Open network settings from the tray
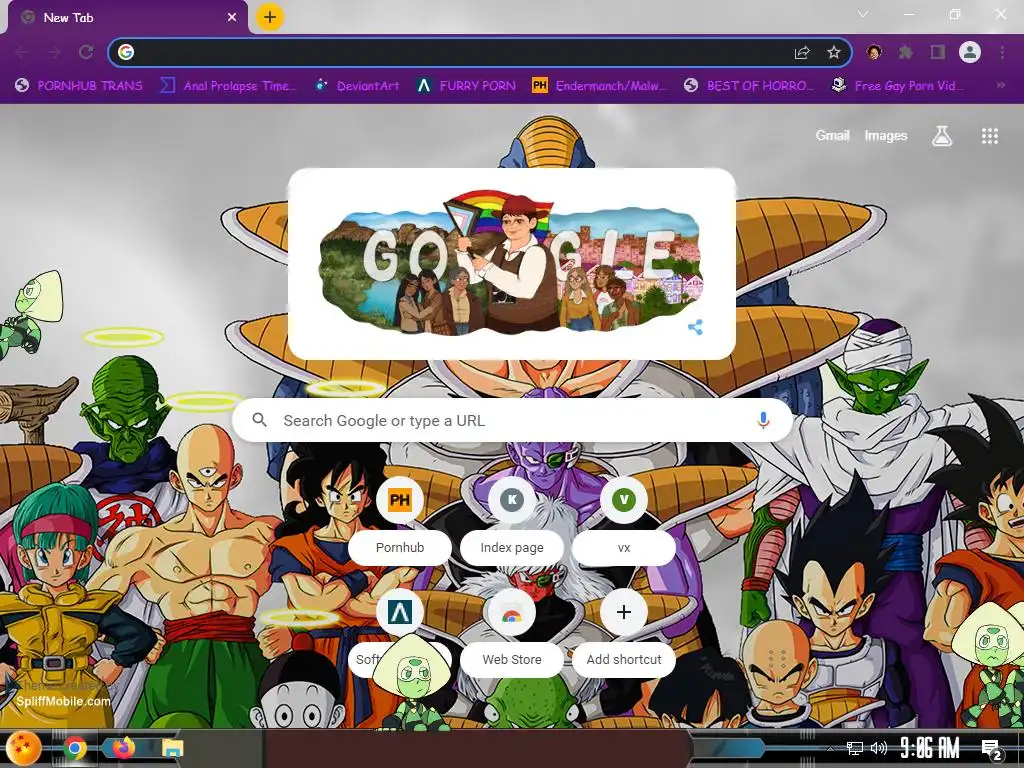The image size is (1024, 768). coord(854,748)
